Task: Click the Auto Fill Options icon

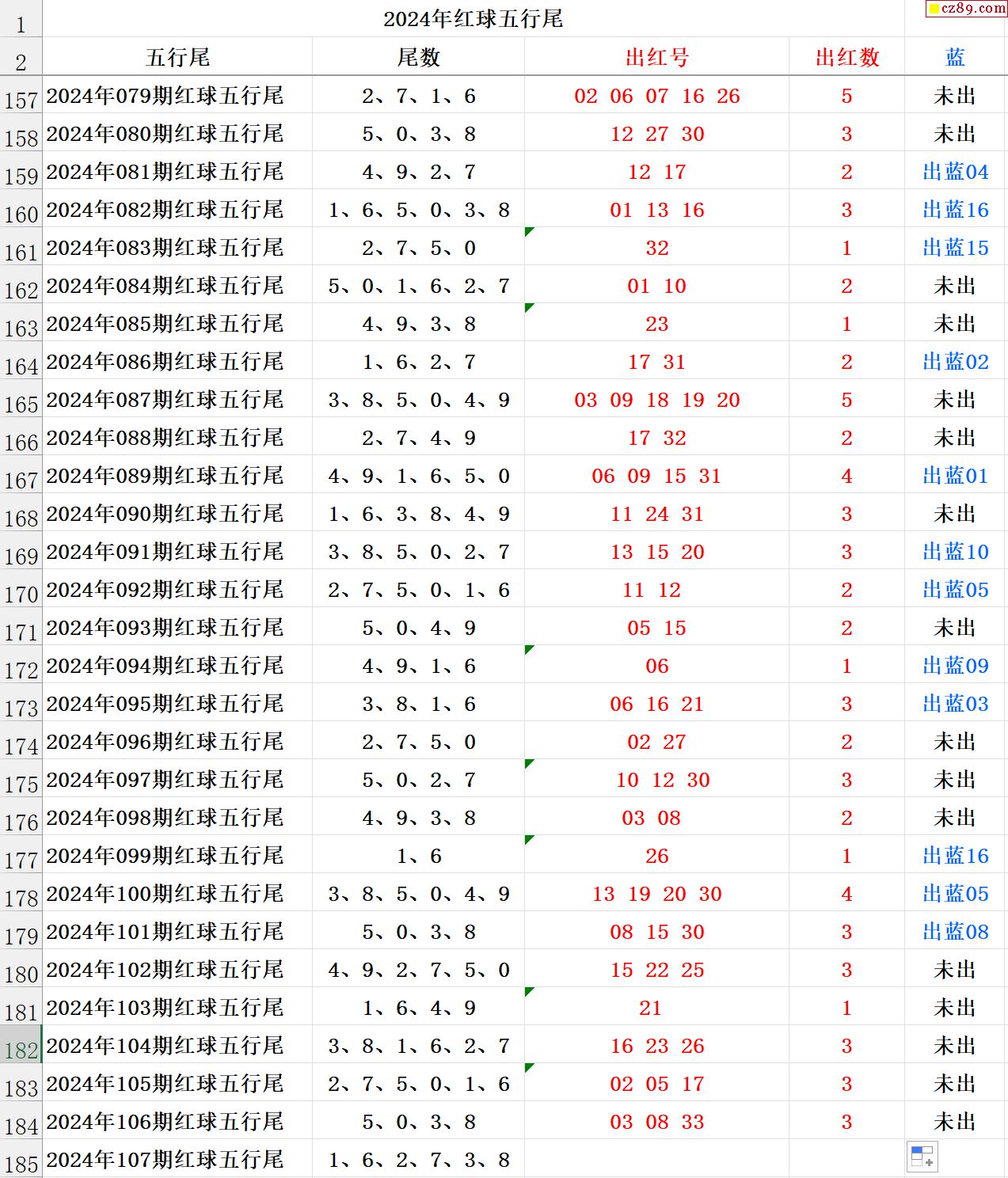Action: coord(922,1157)
